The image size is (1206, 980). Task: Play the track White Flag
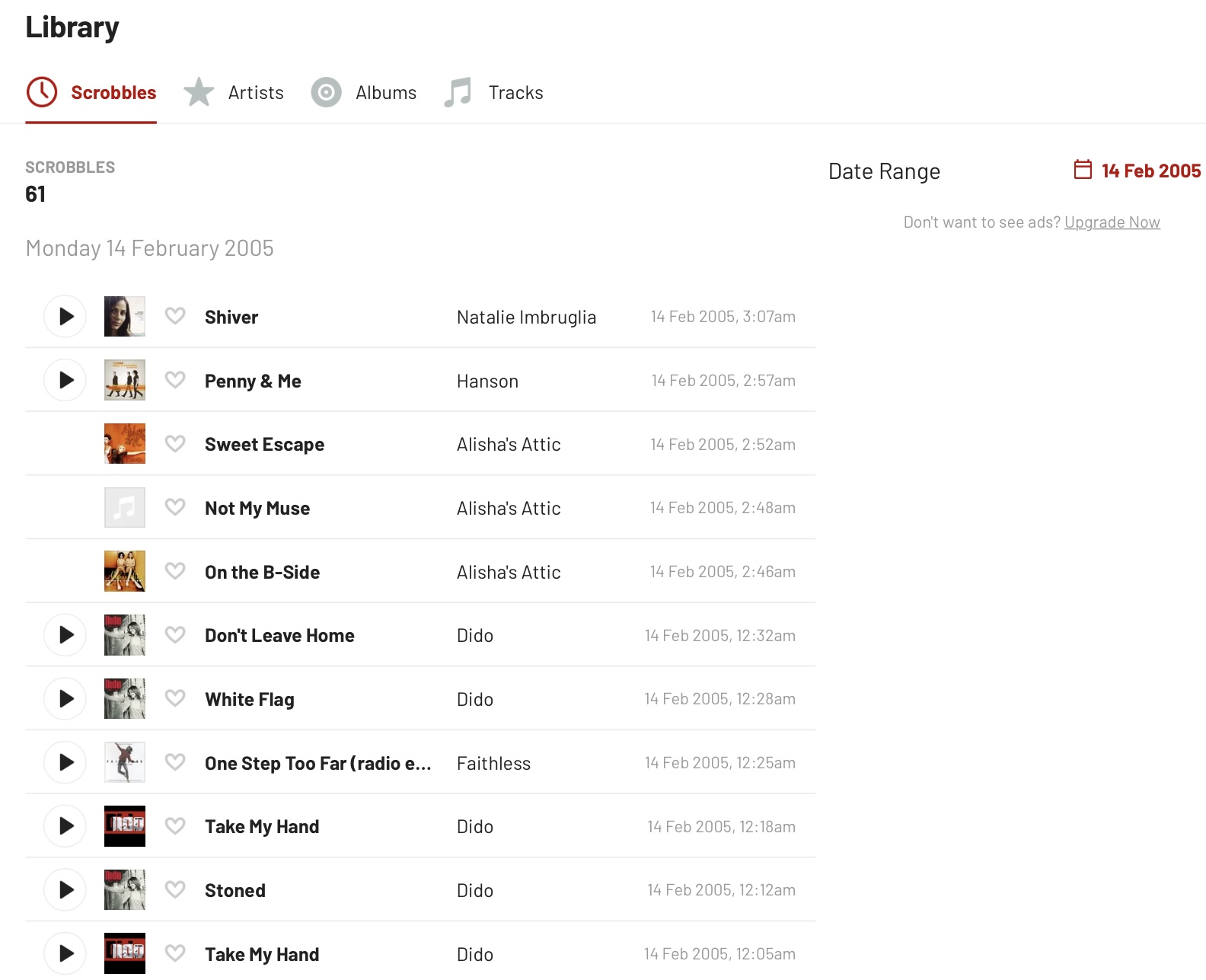click(x=65, y=699)
